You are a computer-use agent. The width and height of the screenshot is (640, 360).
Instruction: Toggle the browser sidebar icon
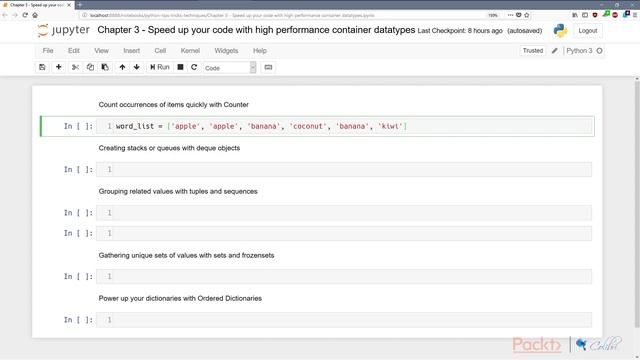(585, 15)
